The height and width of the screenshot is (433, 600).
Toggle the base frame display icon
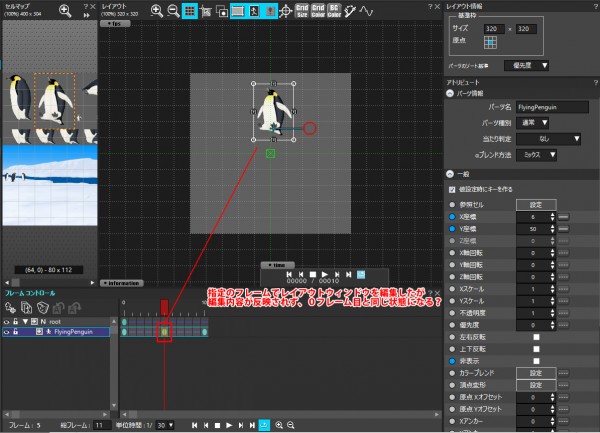pyautogui.click(x=238, y=11)
